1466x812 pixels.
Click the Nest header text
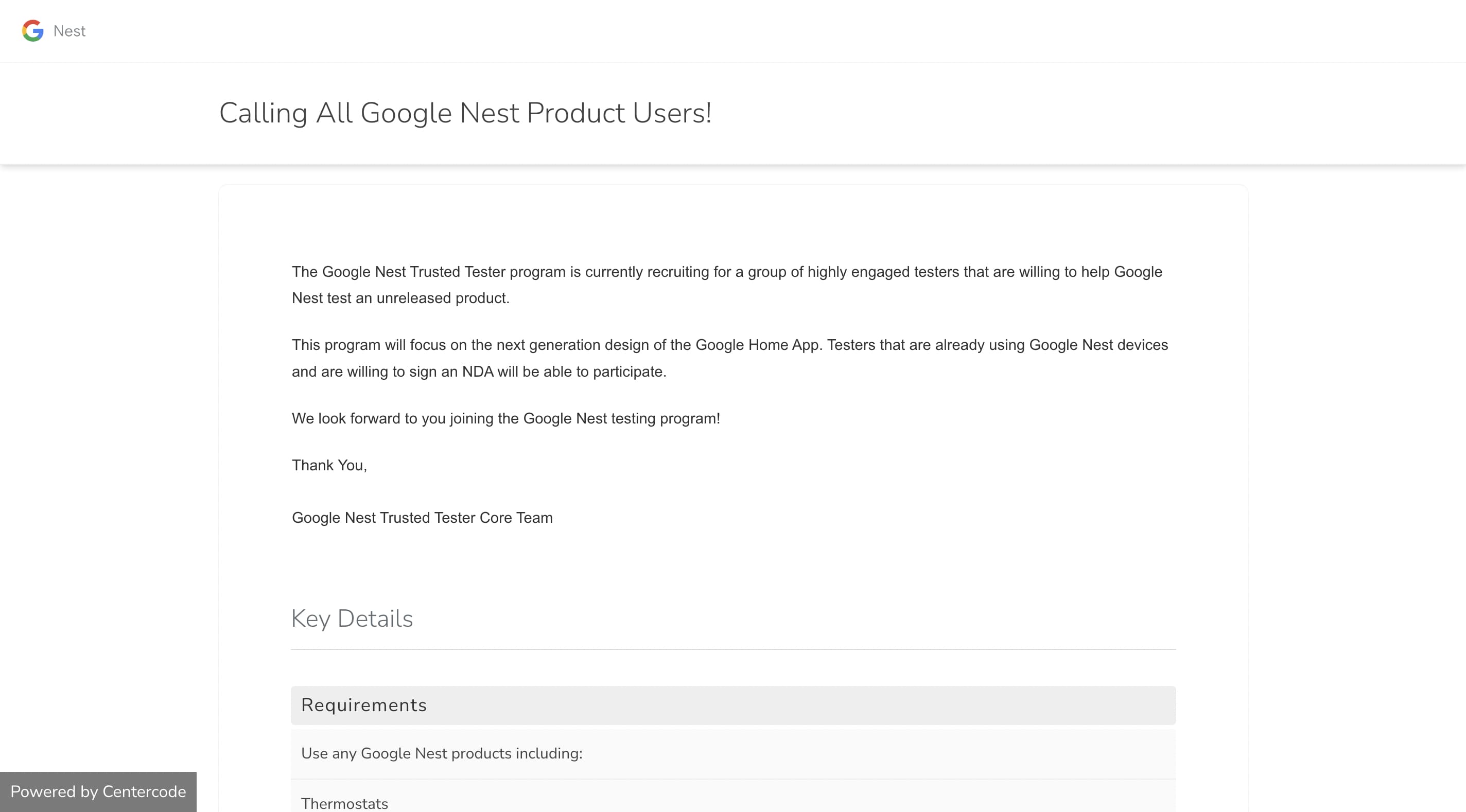click(x=69, y=31)
